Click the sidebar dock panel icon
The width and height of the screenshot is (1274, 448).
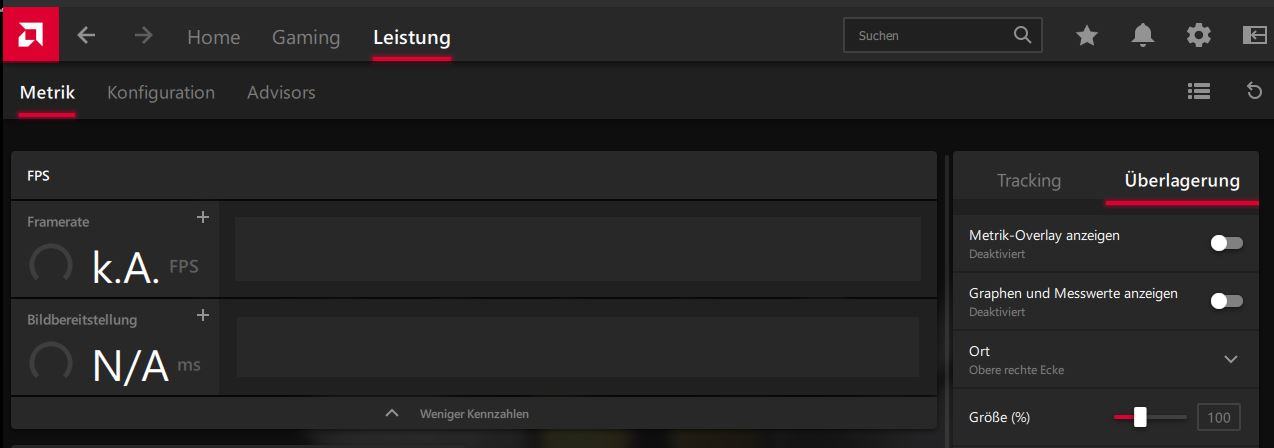[1254, 36]
